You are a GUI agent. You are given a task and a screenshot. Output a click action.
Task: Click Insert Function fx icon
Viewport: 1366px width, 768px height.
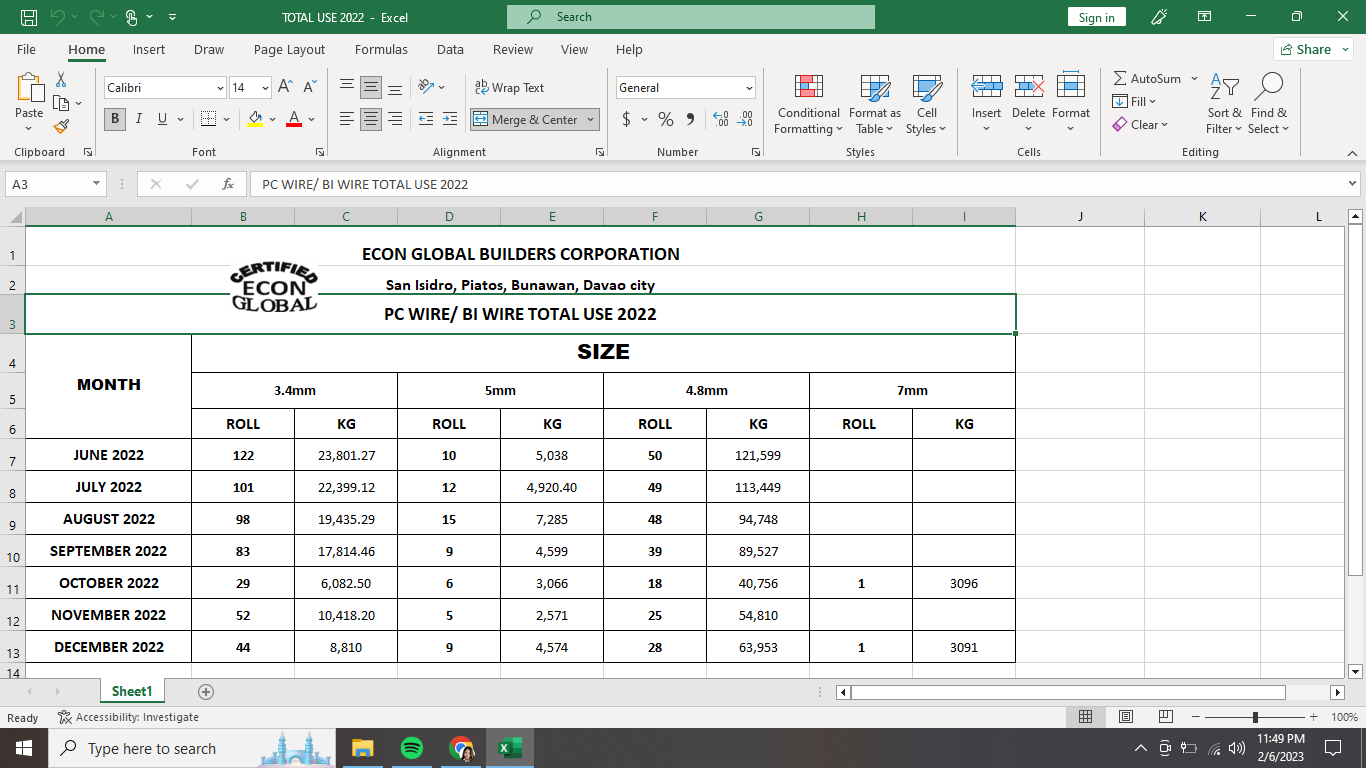[228, 184]
